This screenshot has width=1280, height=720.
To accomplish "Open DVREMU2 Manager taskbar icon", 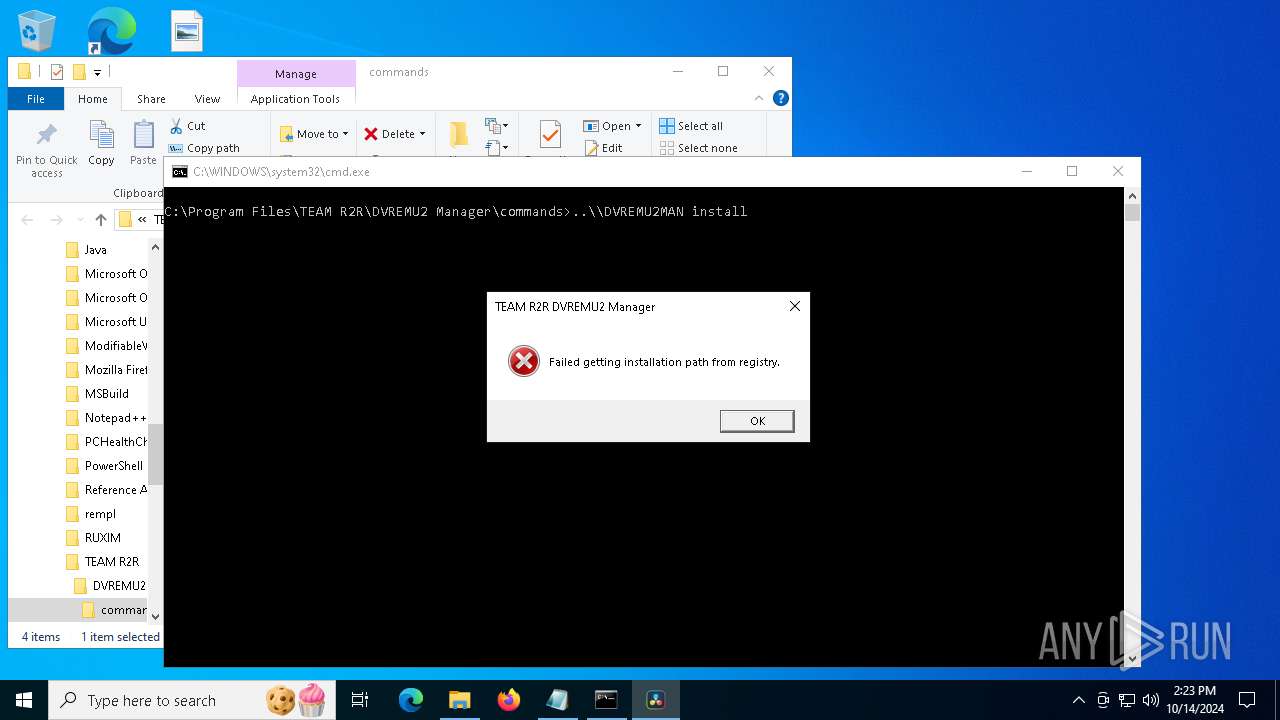I will tap(656, 700).
